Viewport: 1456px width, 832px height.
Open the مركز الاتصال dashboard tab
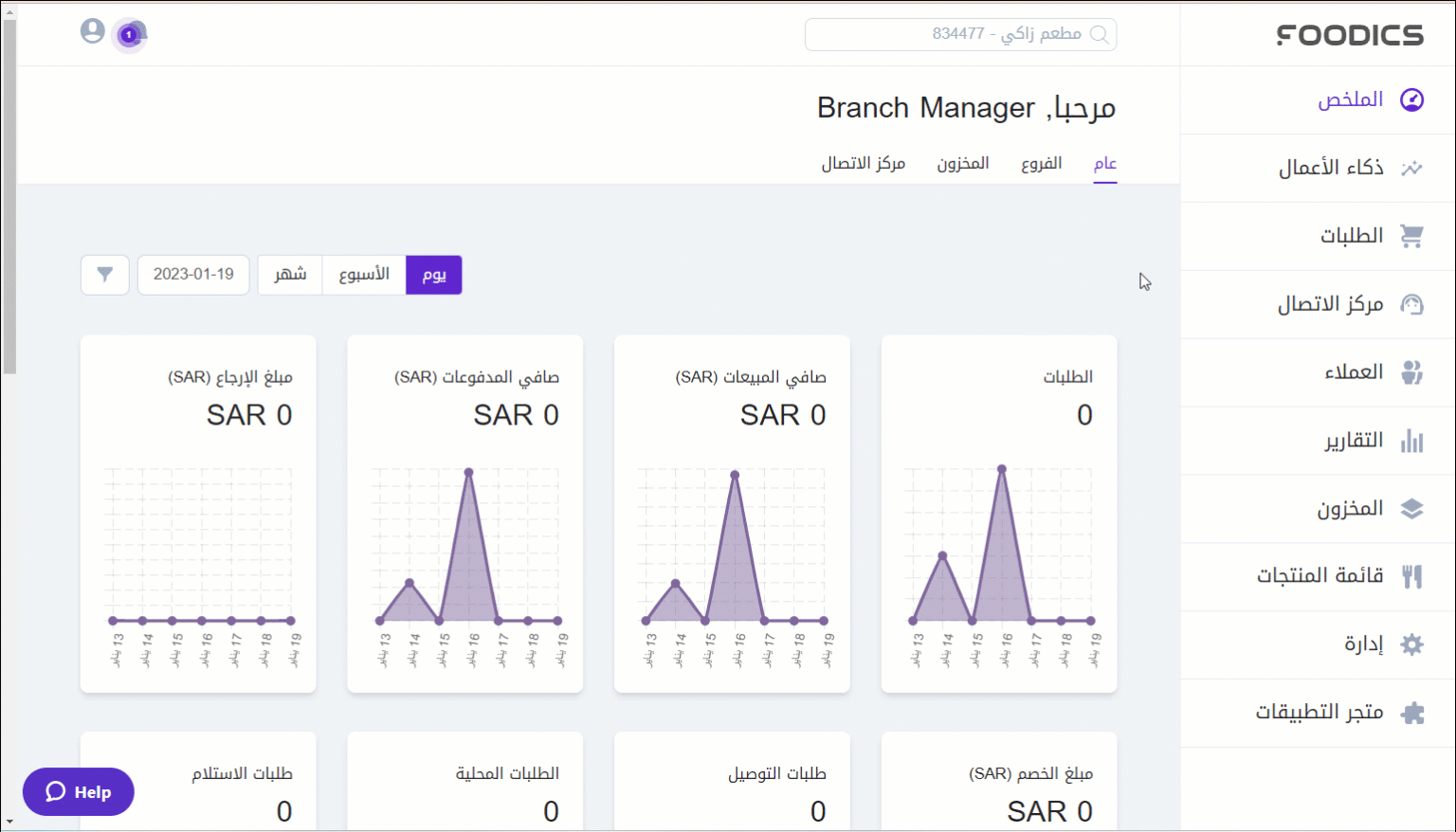(864, 163)
